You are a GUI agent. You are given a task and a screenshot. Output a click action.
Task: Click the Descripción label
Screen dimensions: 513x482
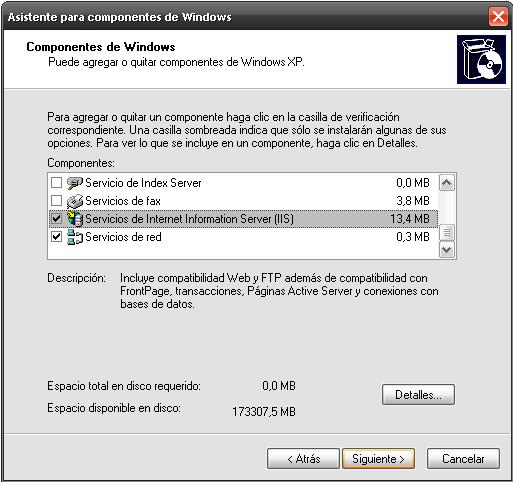click(76, 278)
